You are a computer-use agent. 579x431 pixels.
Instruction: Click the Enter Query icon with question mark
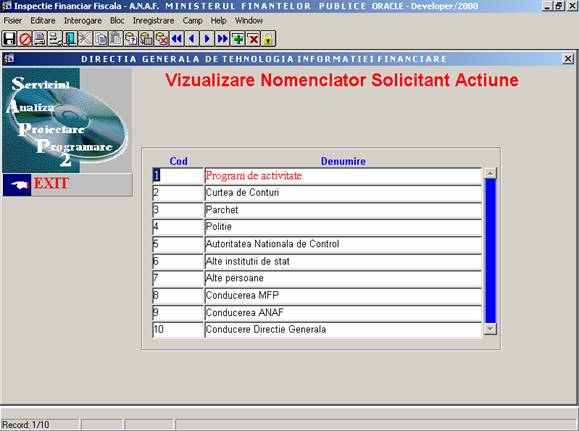(x=131, y=39)
